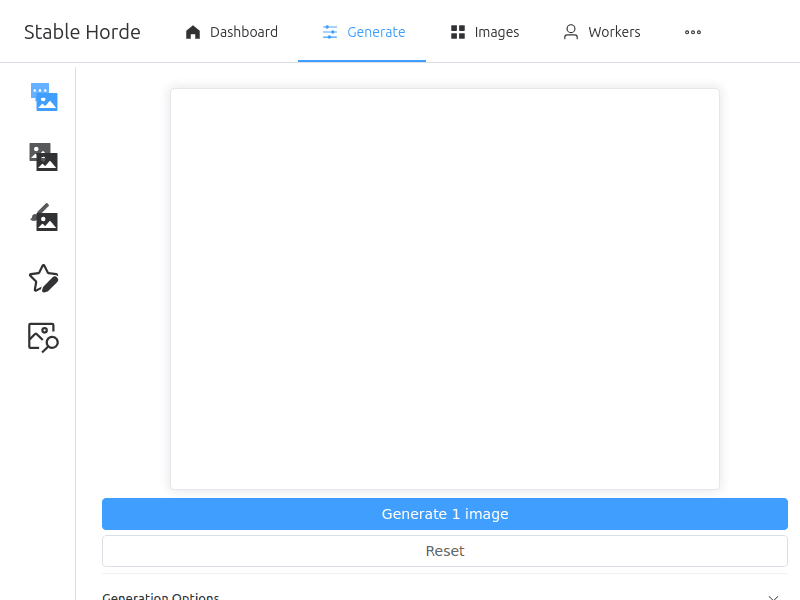Open the three-dots overflow menu
Screen dimensions: 800x600
point(693,32)
